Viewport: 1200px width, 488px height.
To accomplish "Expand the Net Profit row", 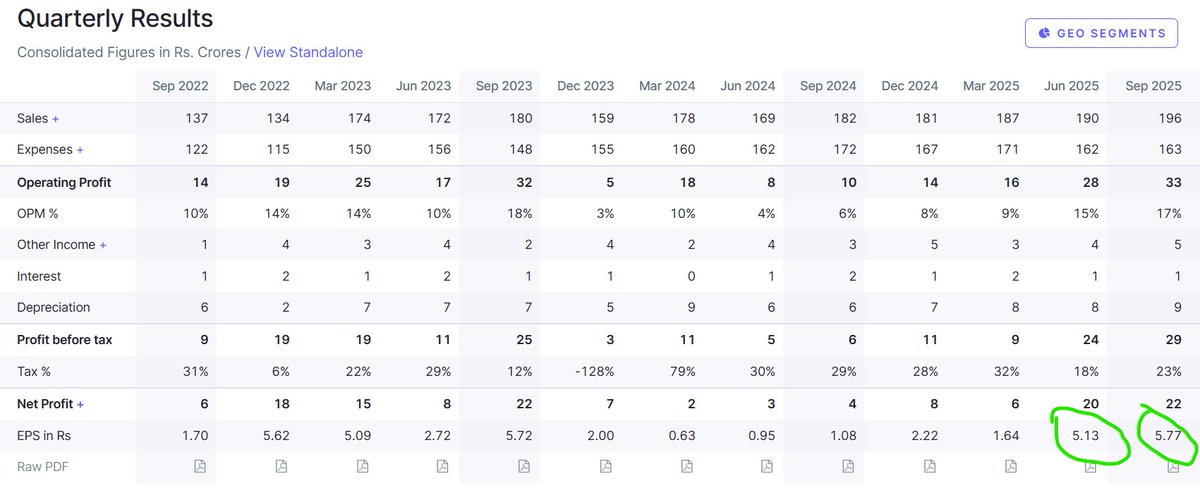I will [x=81, y=405].
